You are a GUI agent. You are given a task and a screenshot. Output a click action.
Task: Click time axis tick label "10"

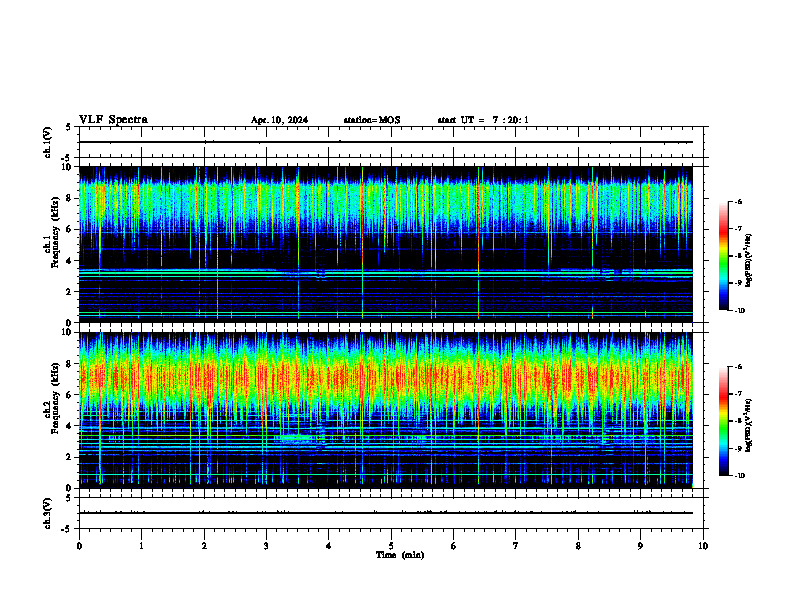(703, 546)
